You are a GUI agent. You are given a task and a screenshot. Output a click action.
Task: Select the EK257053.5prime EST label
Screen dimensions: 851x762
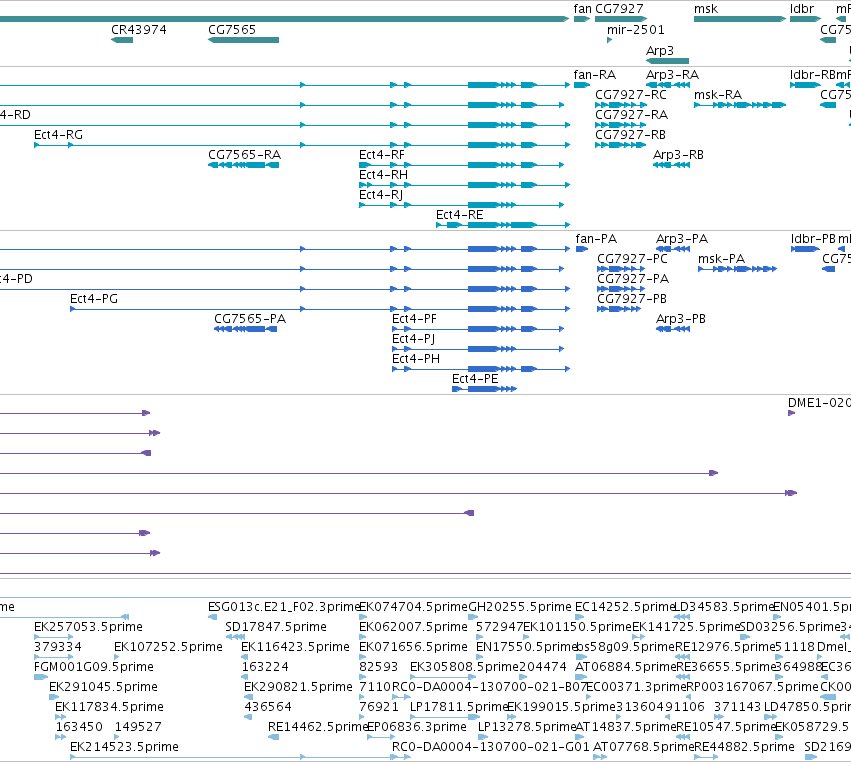(x=88, y=627)
